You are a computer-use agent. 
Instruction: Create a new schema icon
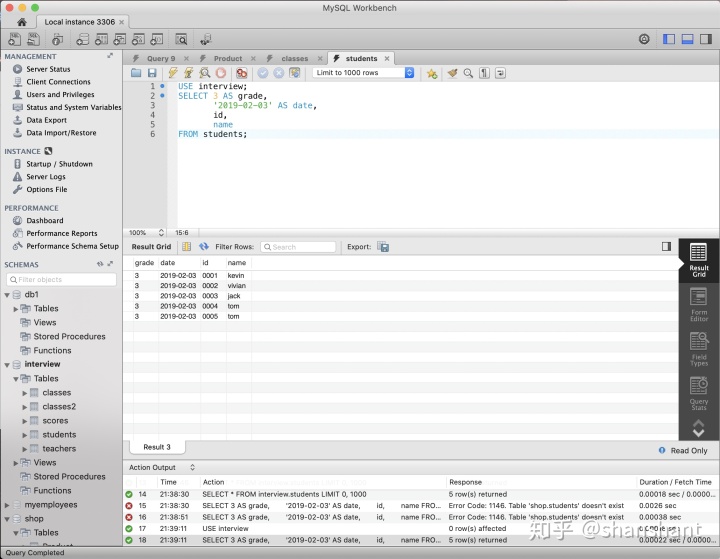click(83, 40)
